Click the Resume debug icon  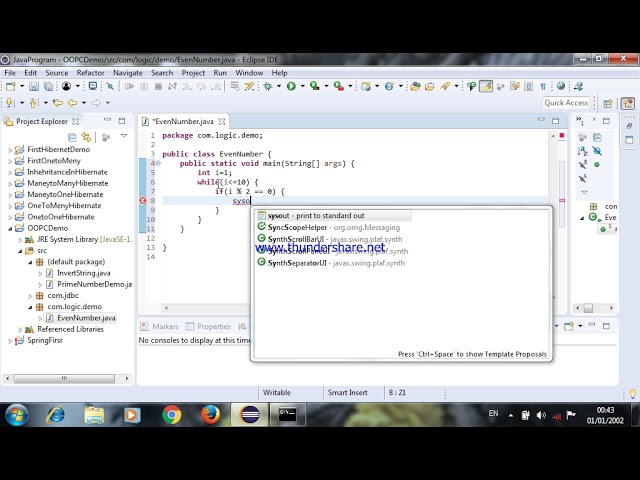[x=129, y=86]
